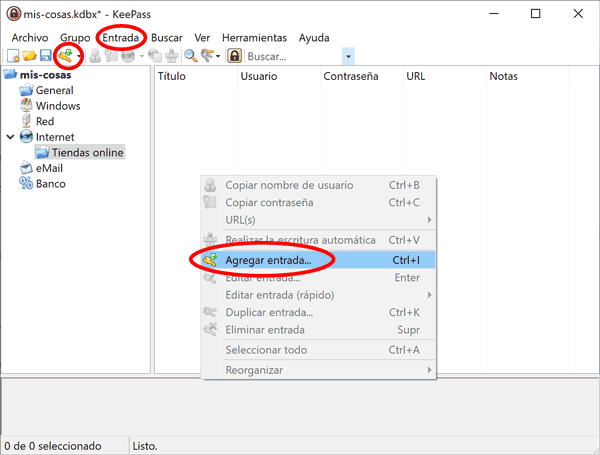
Task: Open the Ayuda menu
Action: 314,38
